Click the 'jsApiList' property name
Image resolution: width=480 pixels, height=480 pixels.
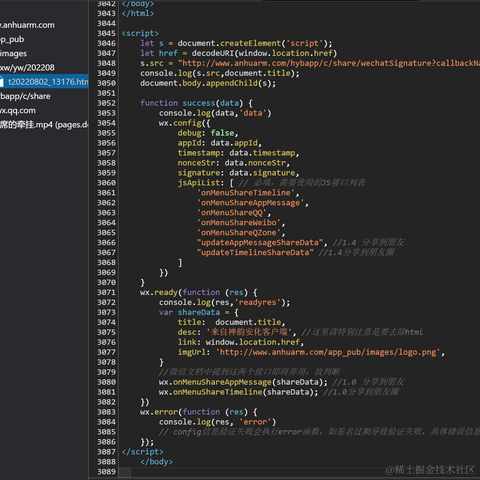[x=199, y=183]
